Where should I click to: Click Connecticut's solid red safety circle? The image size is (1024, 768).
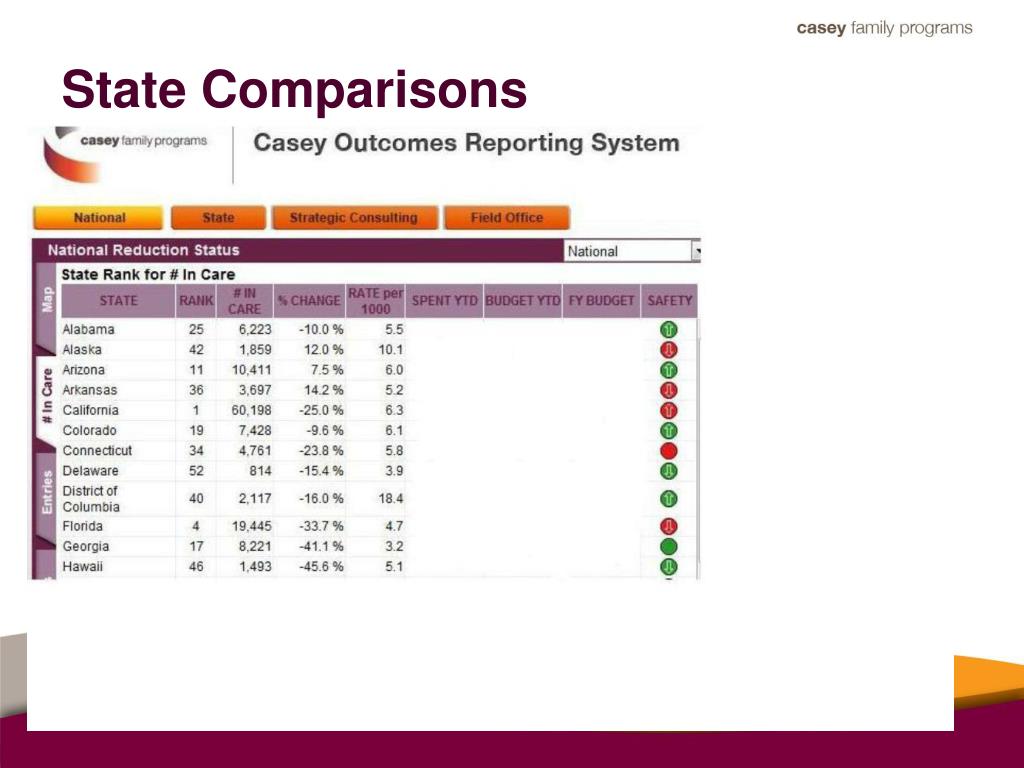coord(669,451)
